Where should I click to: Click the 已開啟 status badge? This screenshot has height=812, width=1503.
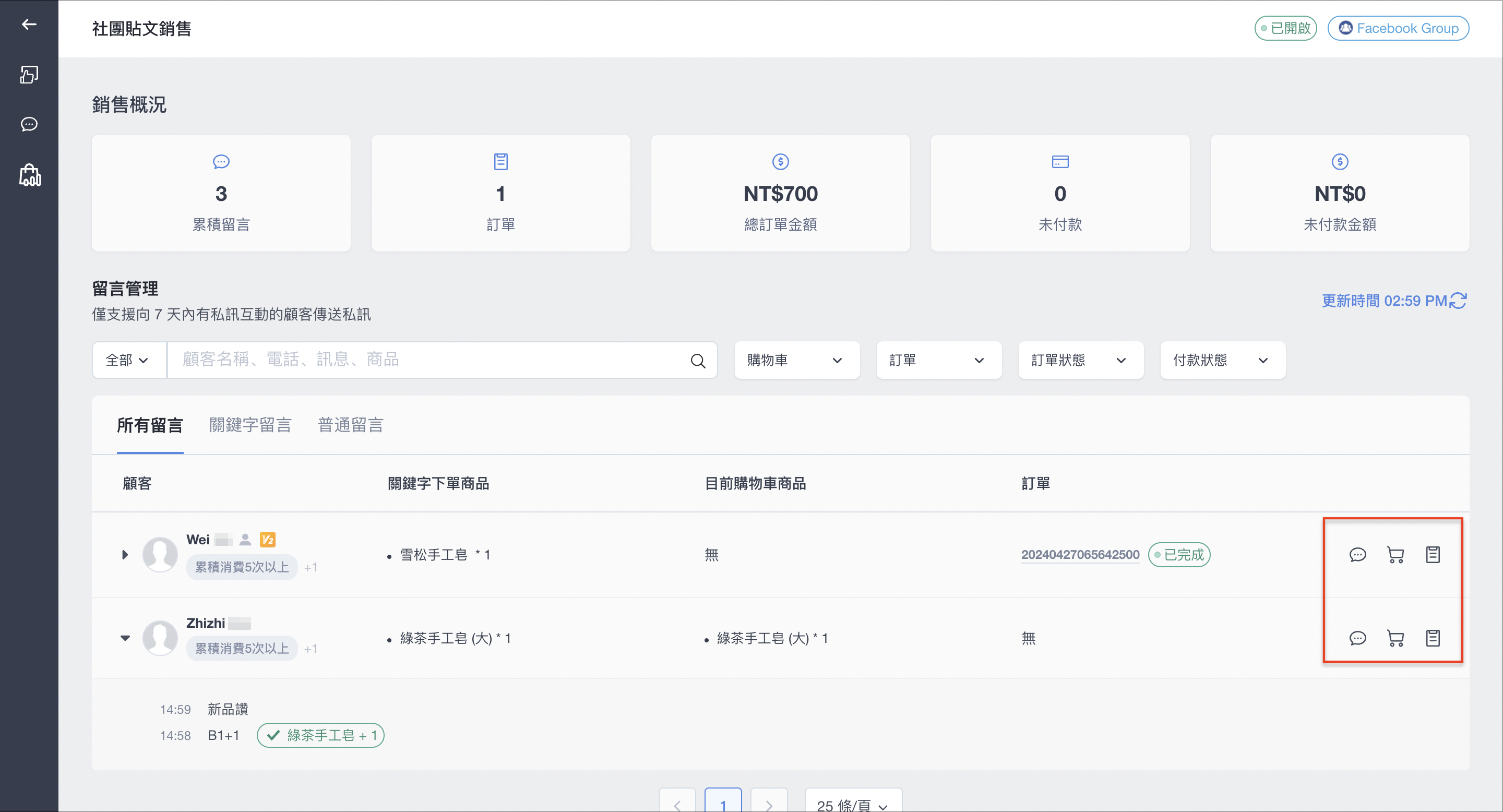click(1285, 28)
